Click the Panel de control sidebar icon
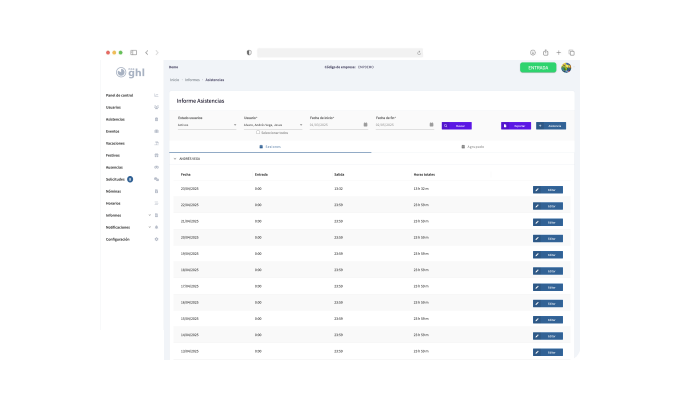 (156, 95)
